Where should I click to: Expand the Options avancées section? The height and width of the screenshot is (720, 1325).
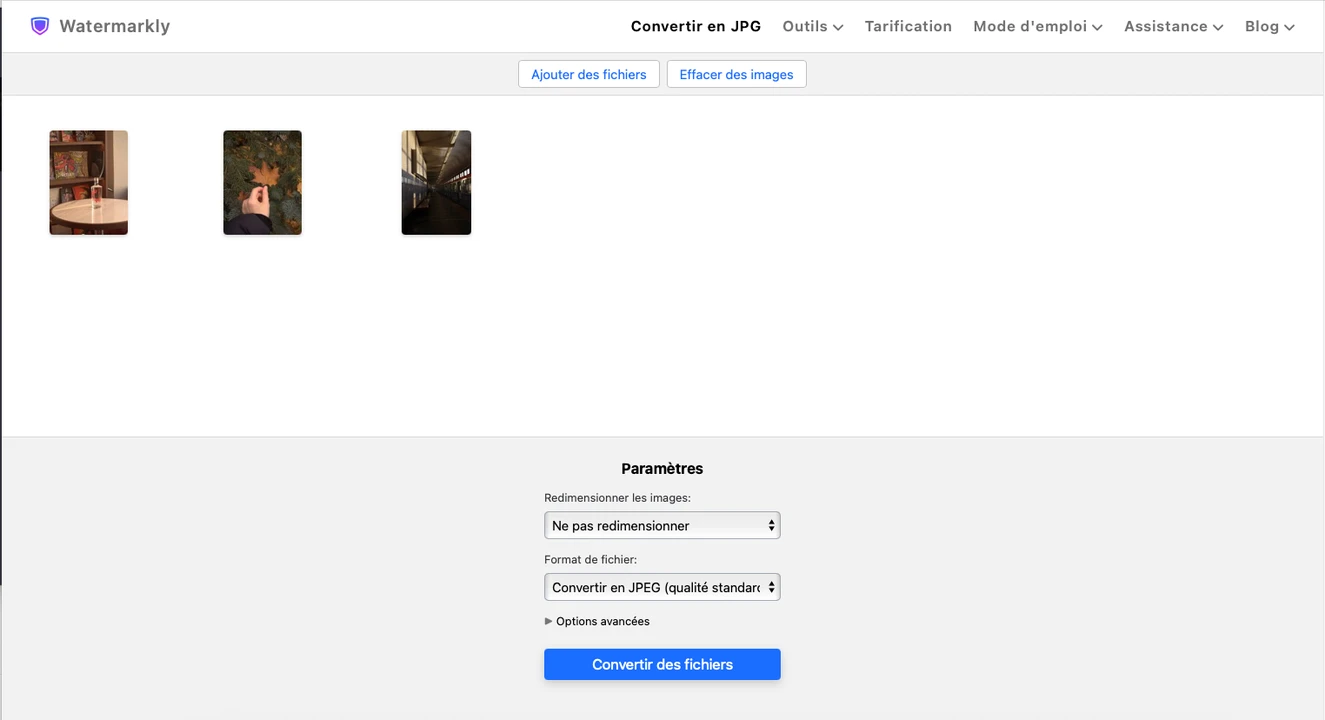[x=597, y=621]
